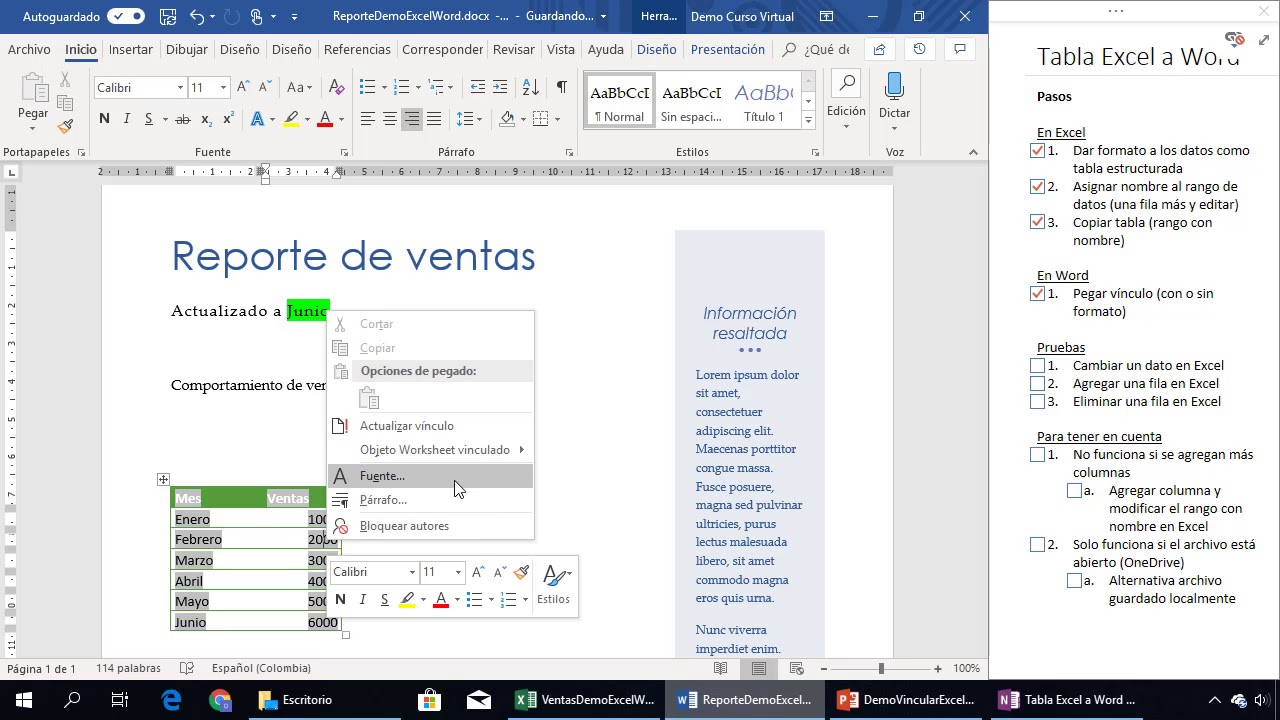Choose Actualizar vínculo in context menu

pyautogui.click(x=432, y=426)
